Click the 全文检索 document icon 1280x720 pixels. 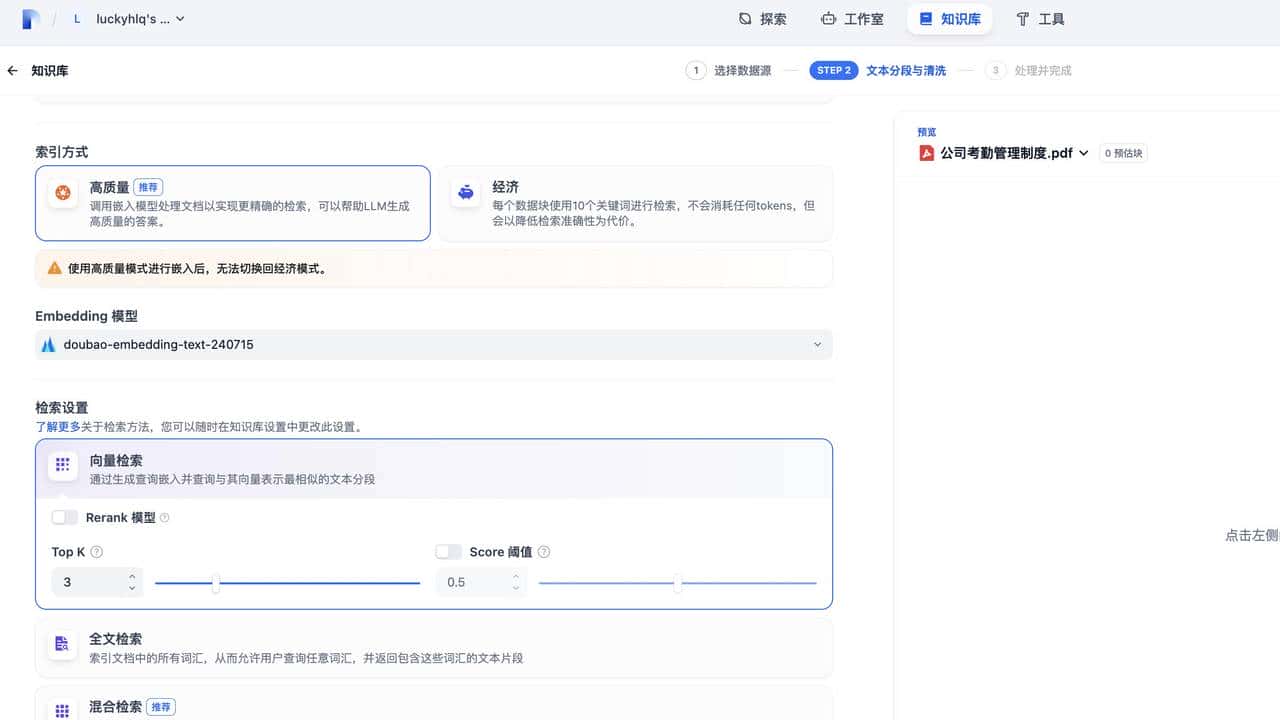(61, 645)
